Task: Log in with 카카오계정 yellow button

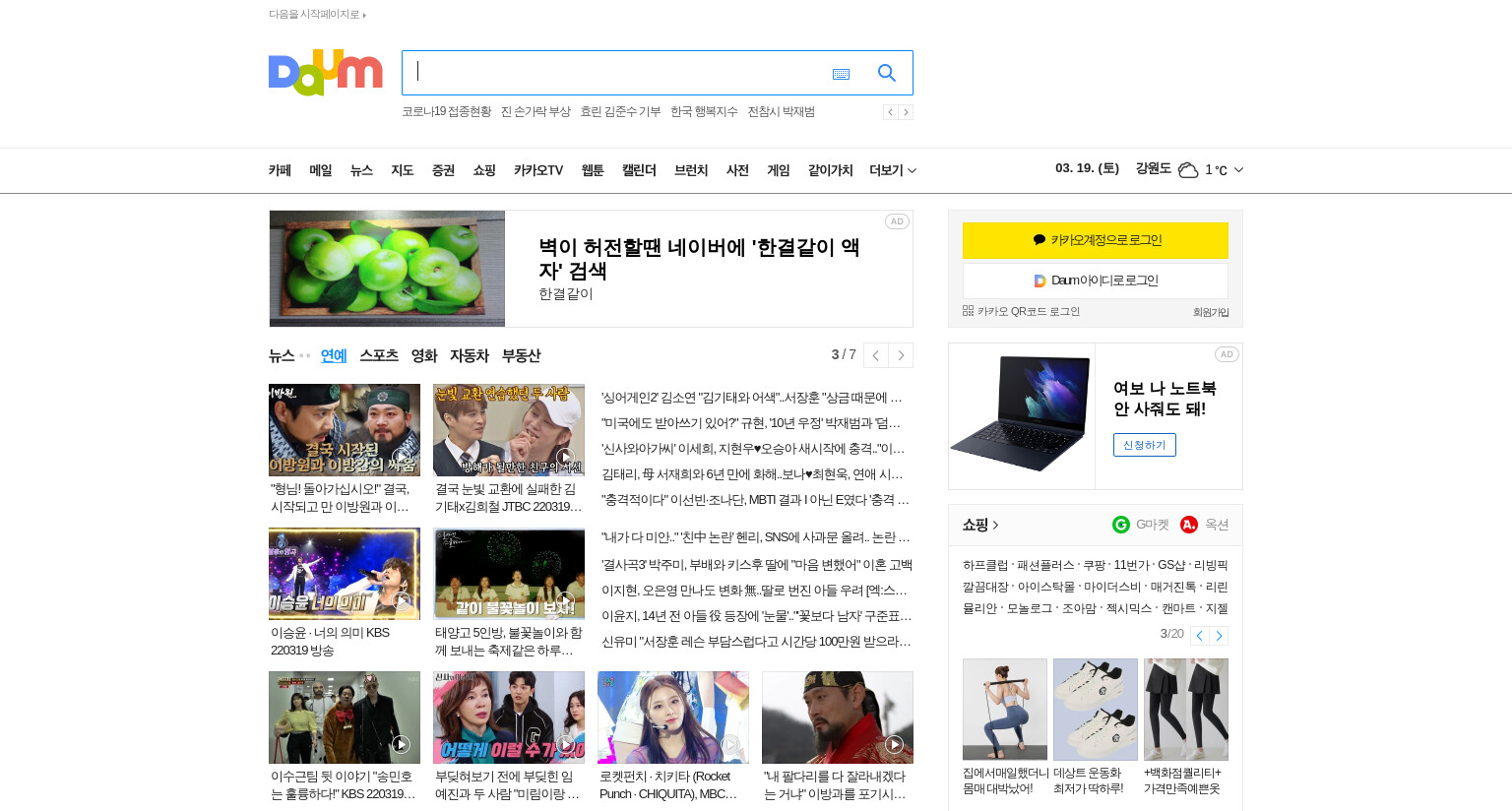Action: (x=1096, y=240)
